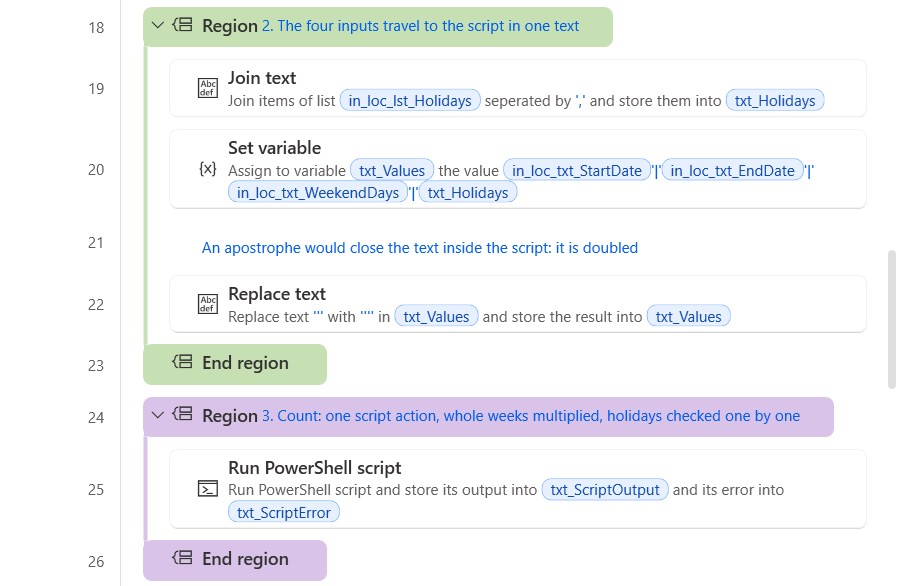Click variable txt_Holidays in Join text action
This screenshot has width=897, height=586.
775,101
